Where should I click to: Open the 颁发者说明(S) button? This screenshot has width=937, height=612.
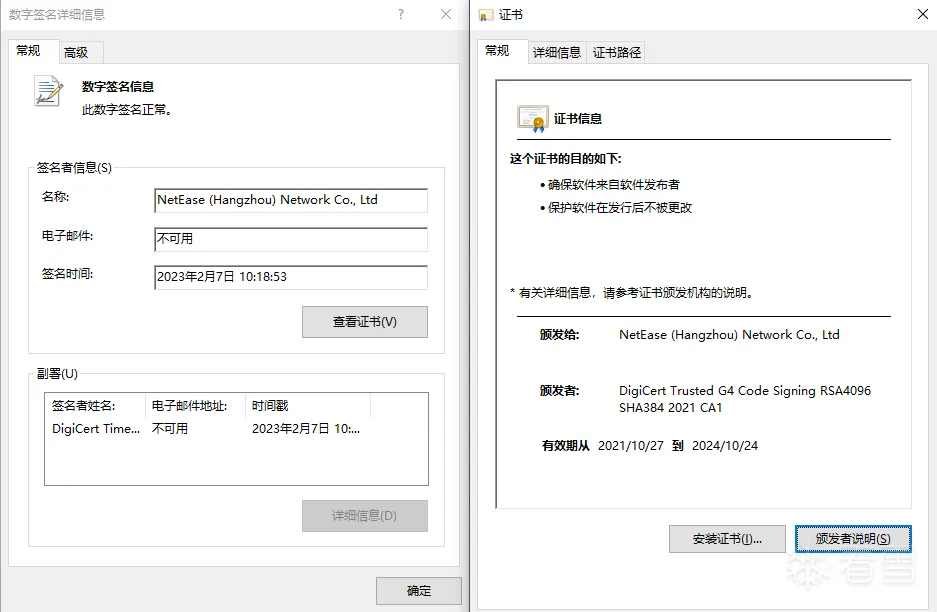pyautogui.click(x=853, y=538)
